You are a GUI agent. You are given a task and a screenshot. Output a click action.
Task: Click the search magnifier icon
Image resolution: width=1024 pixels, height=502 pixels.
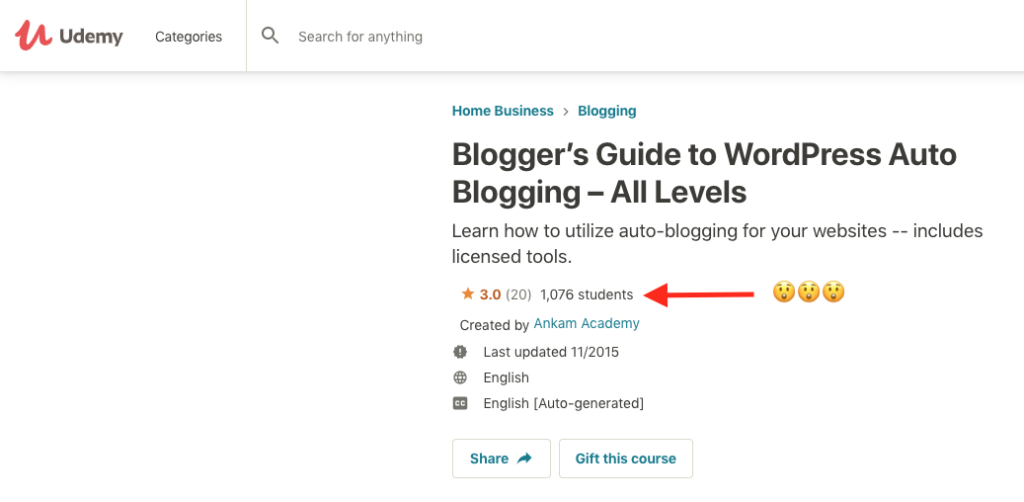tap(270, 35)
